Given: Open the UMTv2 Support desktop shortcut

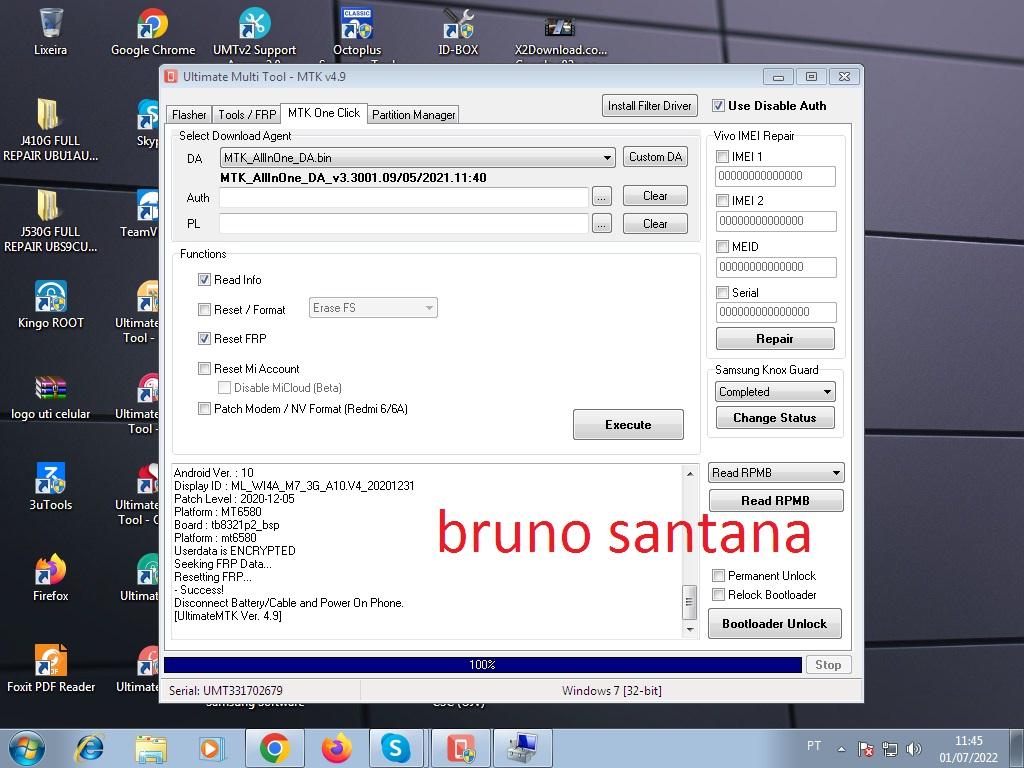Looking at the screenshot, I should [x=254, y=31].
